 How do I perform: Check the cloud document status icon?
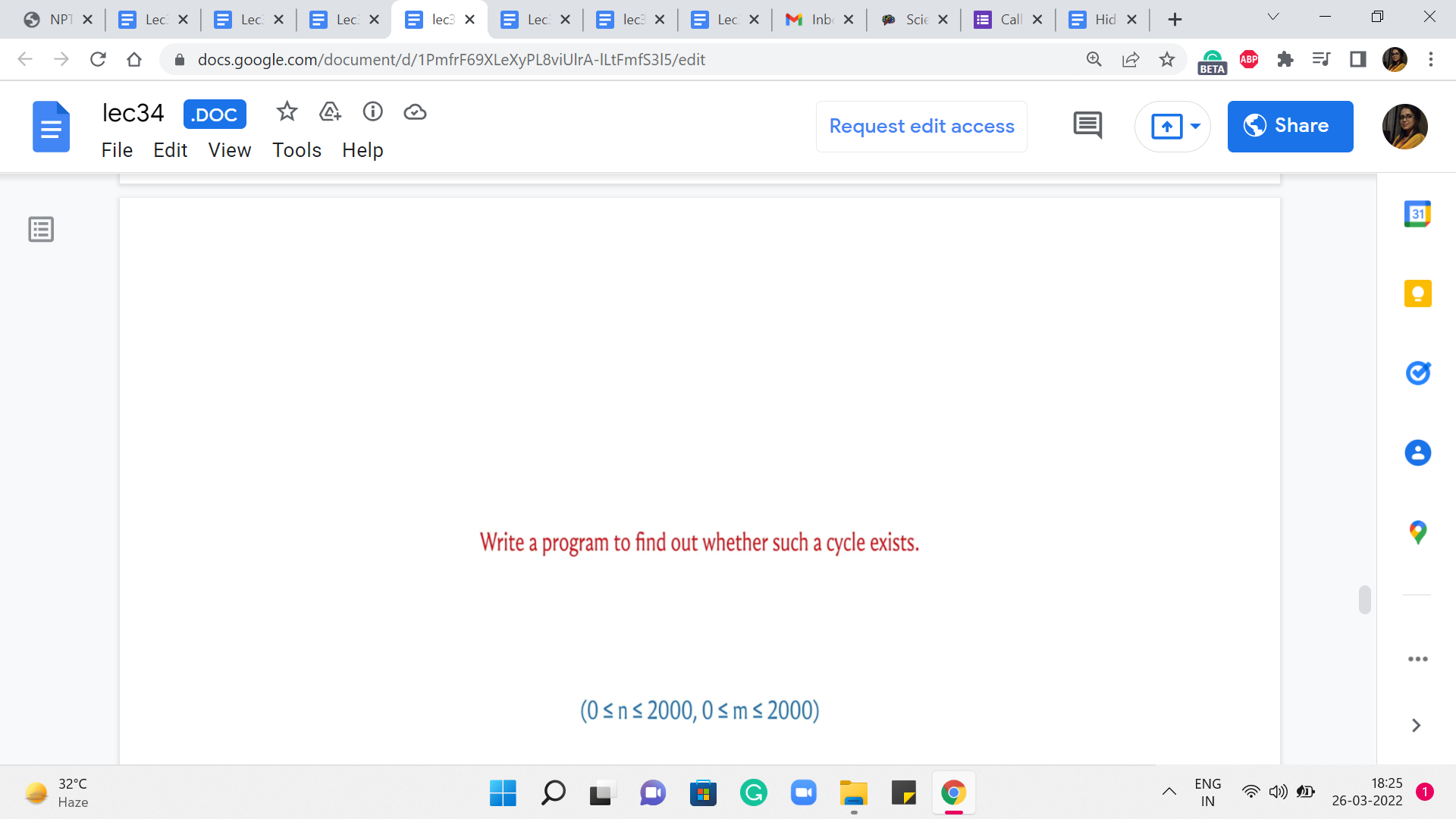pyautogui.click(x=415, y=112)
